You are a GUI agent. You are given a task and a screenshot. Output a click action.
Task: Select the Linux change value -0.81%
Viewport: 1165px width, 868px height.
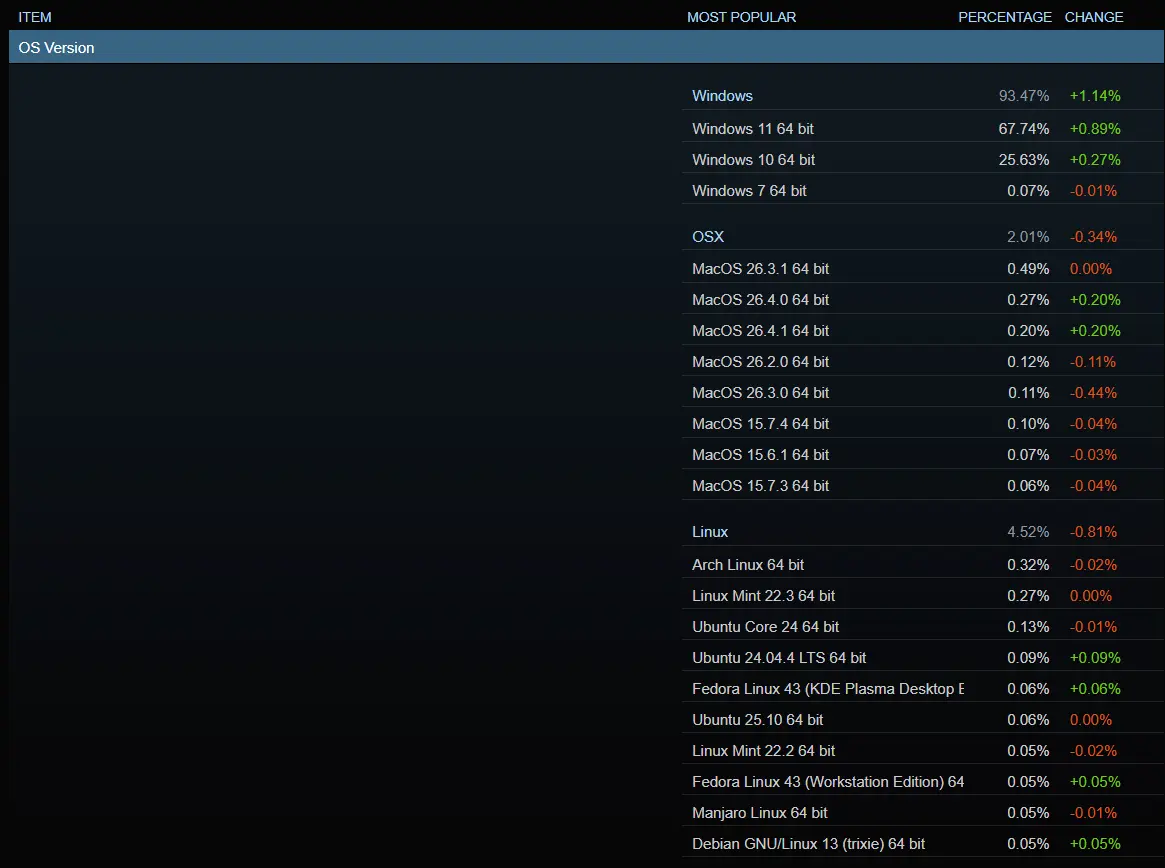click(x=1094, y=532)
